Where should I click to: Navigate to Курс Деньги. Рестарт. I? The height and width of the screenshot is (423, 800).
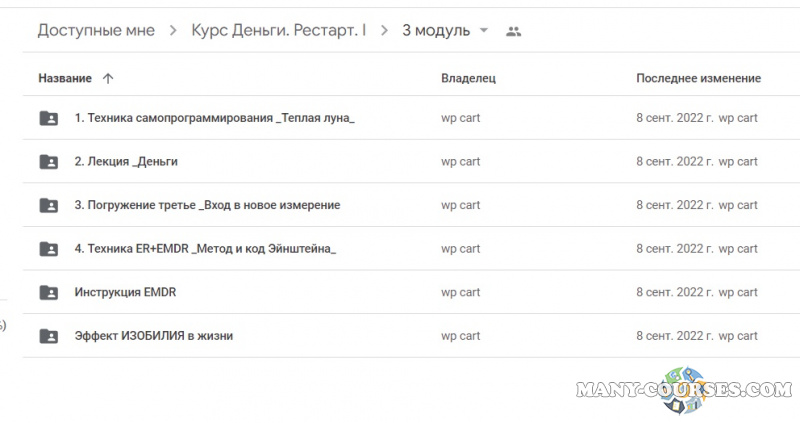(x=278, y=31)
